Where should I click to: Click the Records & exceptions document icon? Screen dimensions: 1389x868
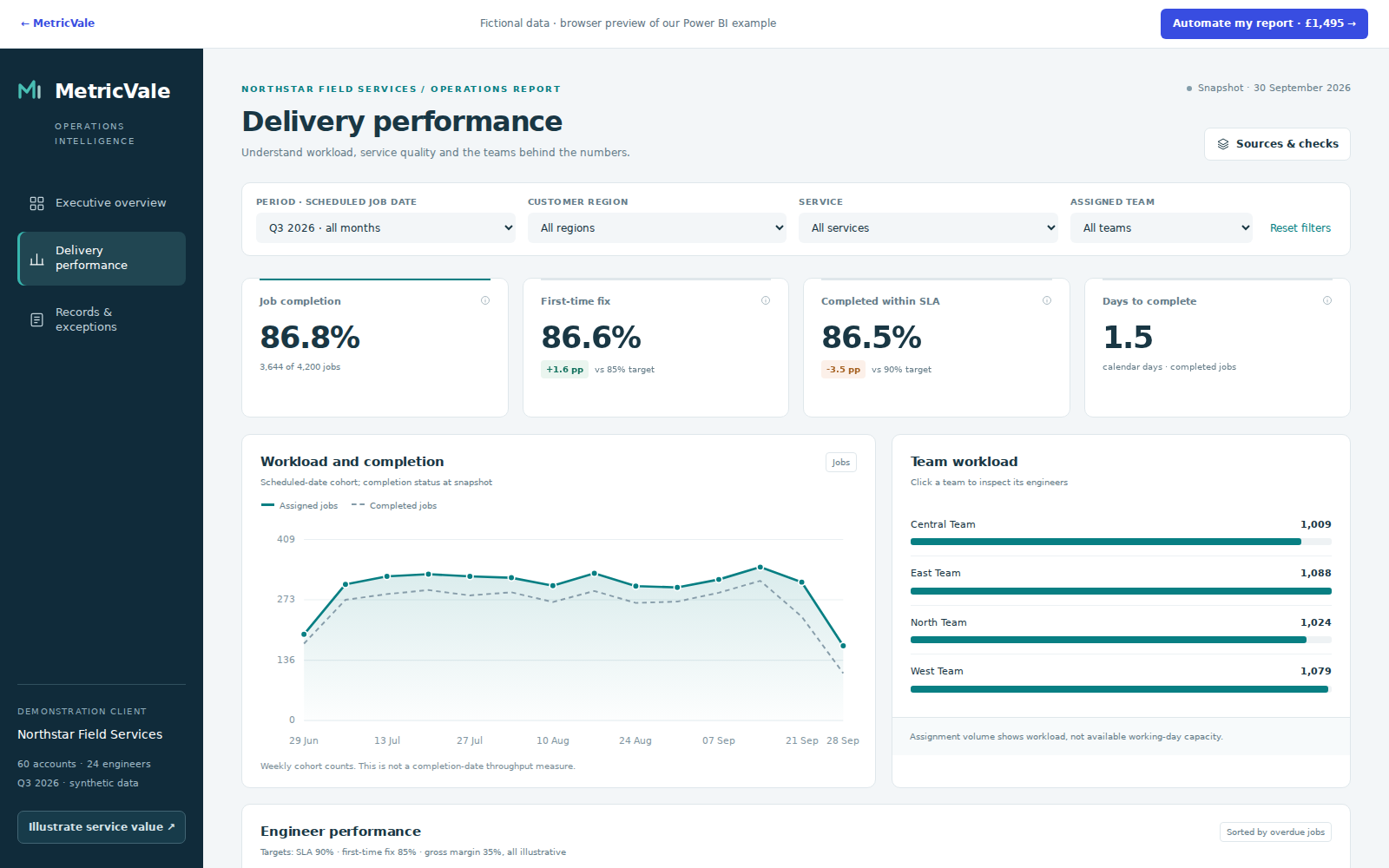(x=36, y=320)
